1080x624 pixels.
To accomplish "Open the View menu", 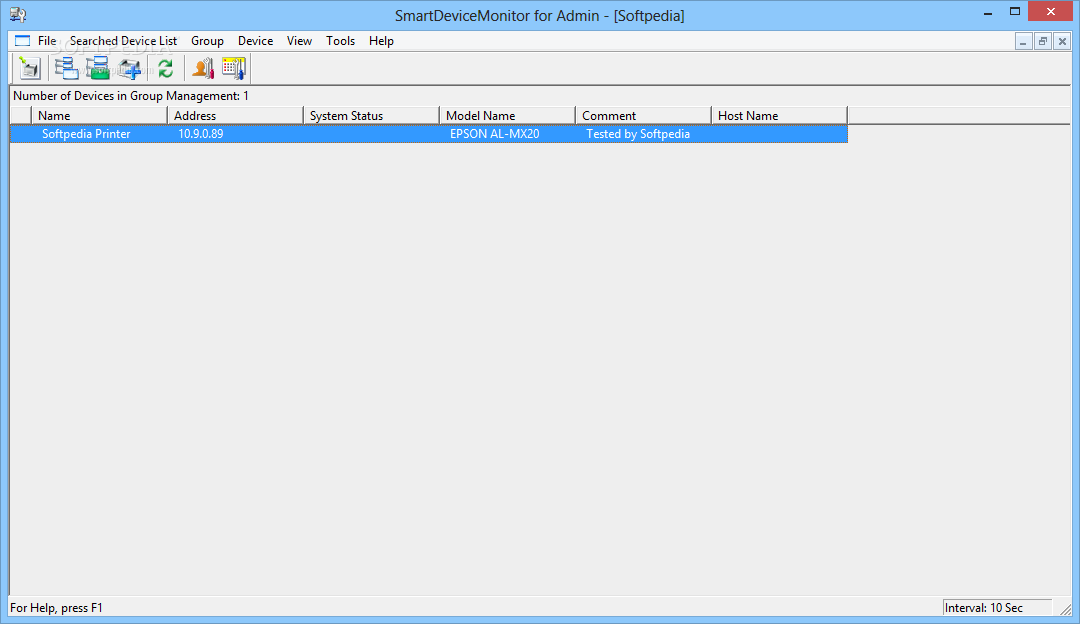I will click(300, 41).
